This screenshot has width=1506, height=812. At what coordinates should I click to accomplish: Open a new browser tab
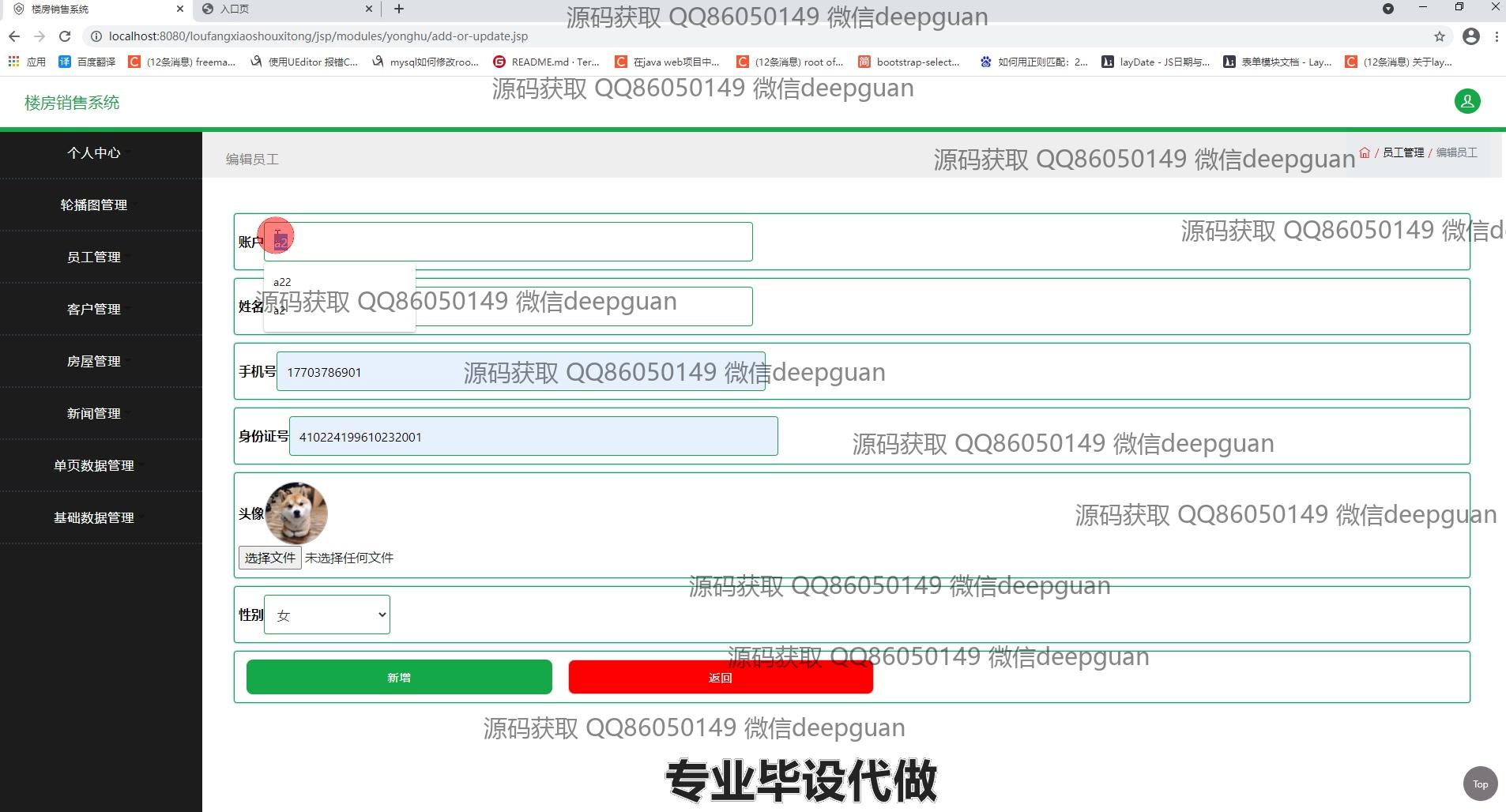pos(399,9)
